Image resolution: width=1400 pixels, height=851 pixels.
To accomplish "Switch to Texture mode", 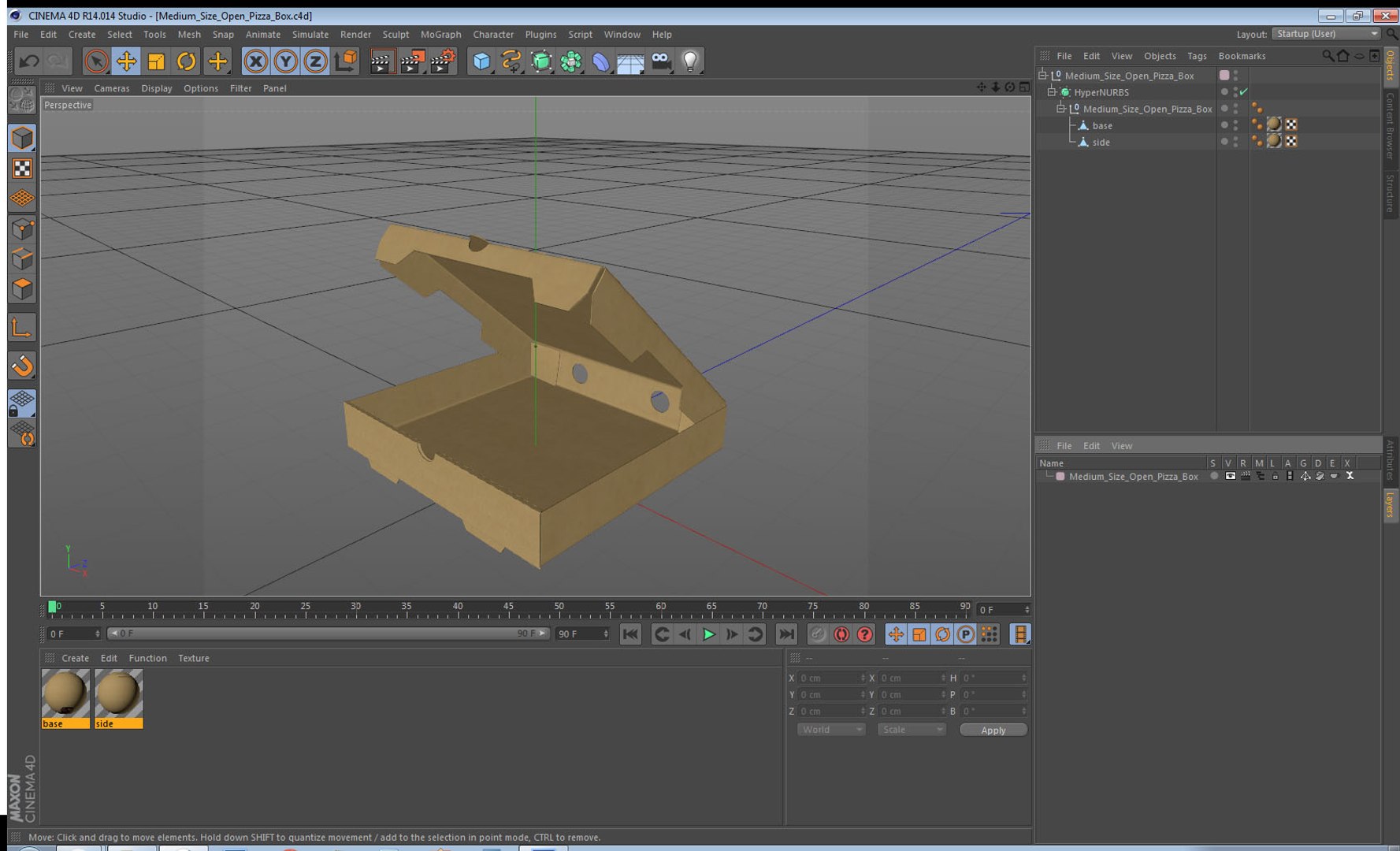I will click(22, 169).
